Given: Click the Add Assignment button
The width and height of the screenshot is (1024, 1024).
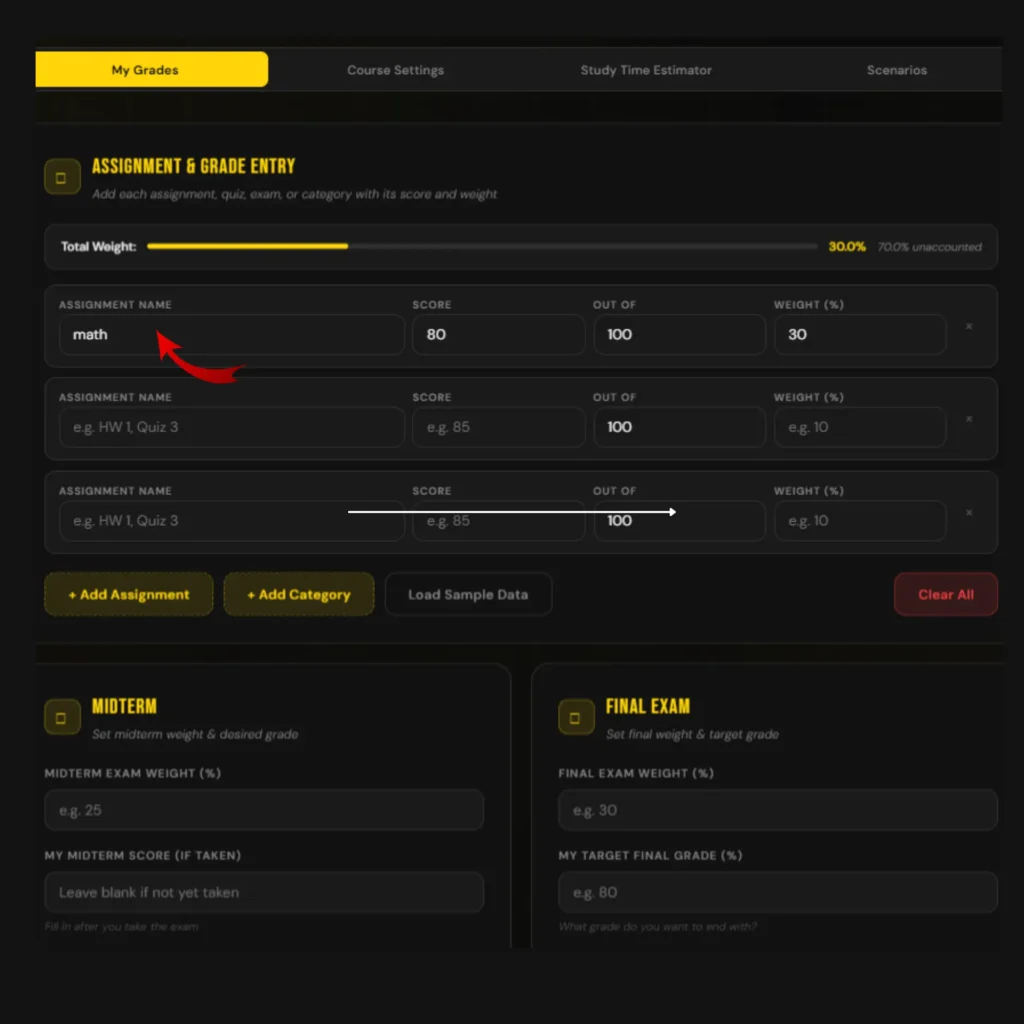Looking at the screenshot, I should [129, 594].
